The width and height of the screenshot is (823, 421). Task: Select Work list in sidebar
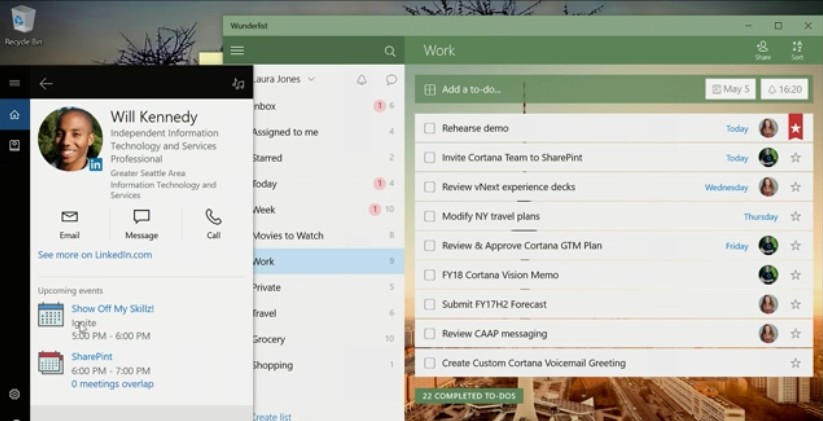pos(329,261)
